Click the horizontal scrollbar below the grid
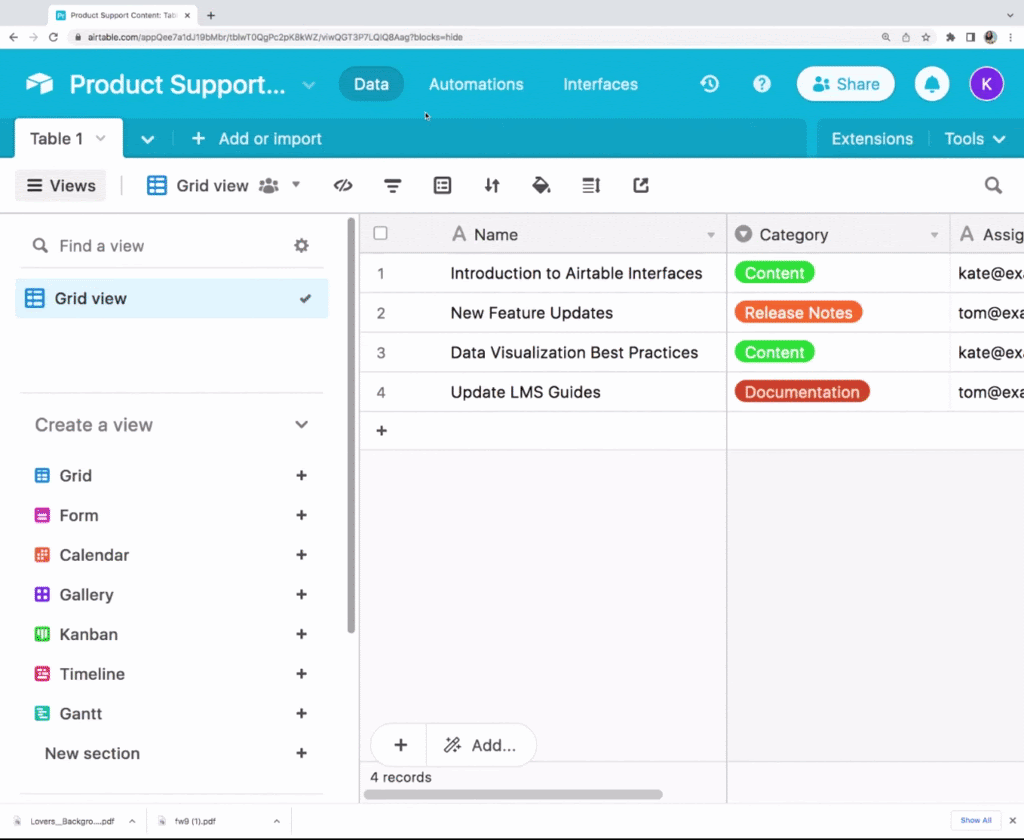 click(x=513, y=794)
